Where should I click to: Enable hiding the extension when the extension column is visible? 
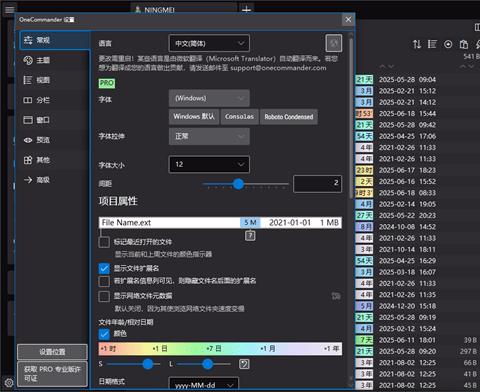pos(104,281)
